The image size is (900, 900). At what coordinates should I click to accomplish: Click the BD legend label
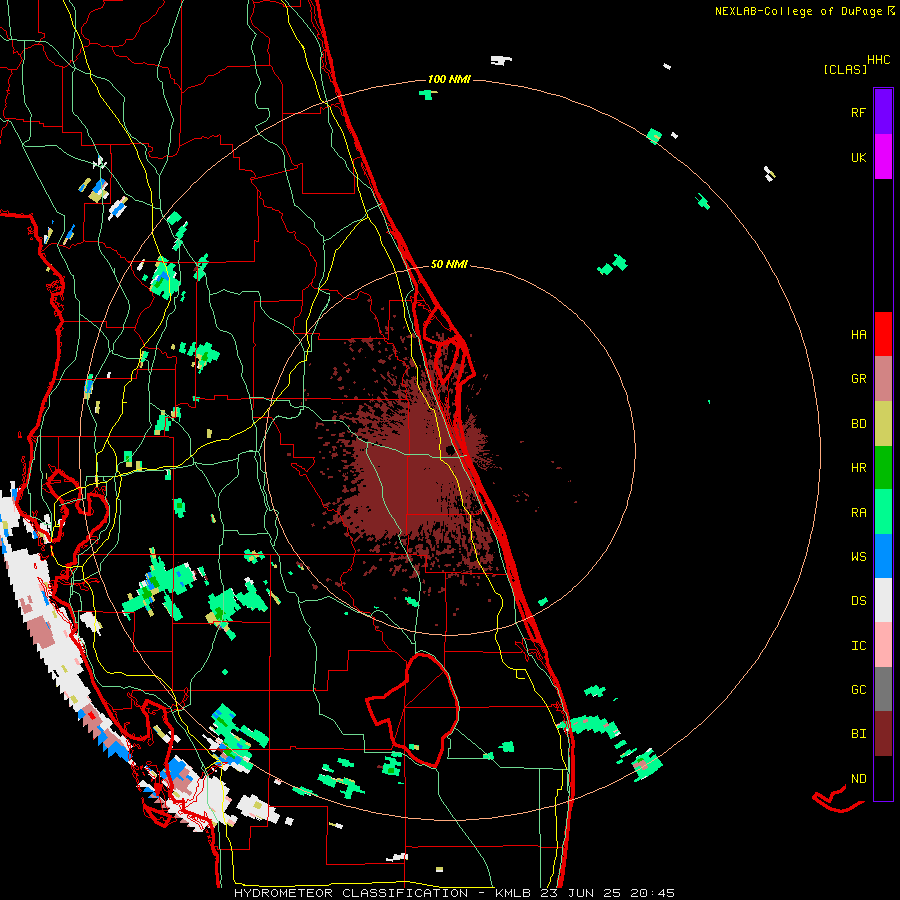858,424
